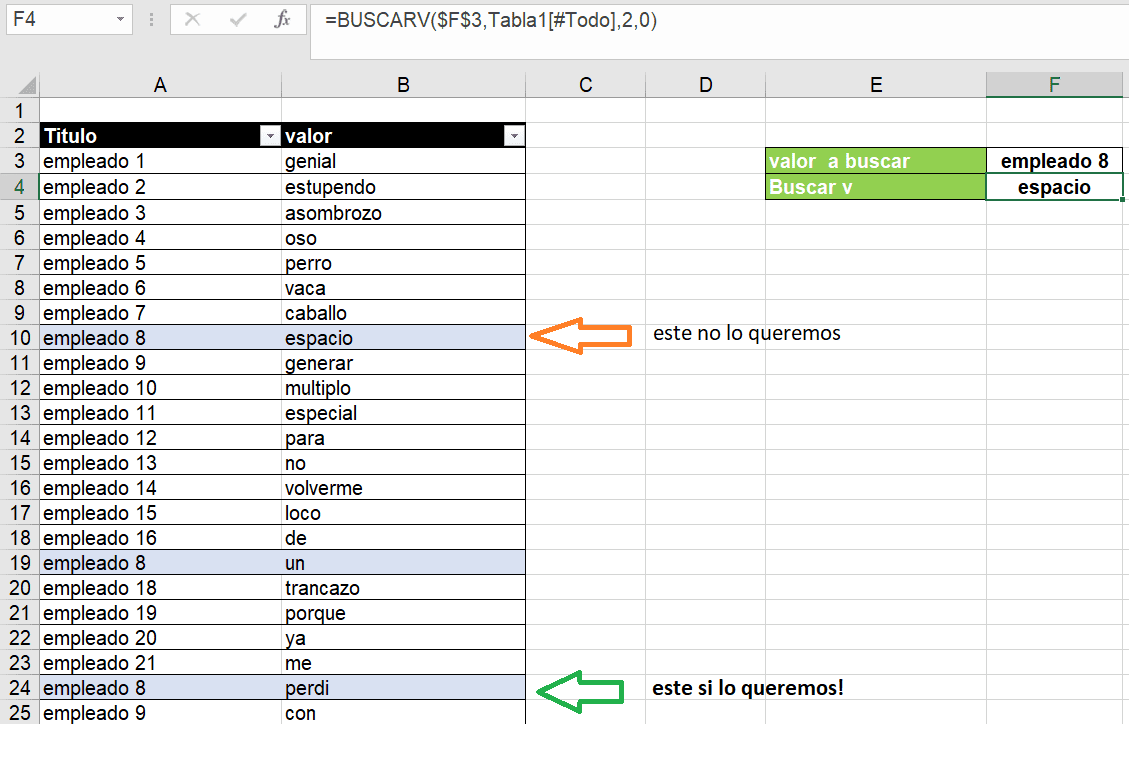Image resolution: width=1129 pixels, height=757 pixels.
Task: Click the Enter checkmark formula bar icon
Action: [238, 19]
